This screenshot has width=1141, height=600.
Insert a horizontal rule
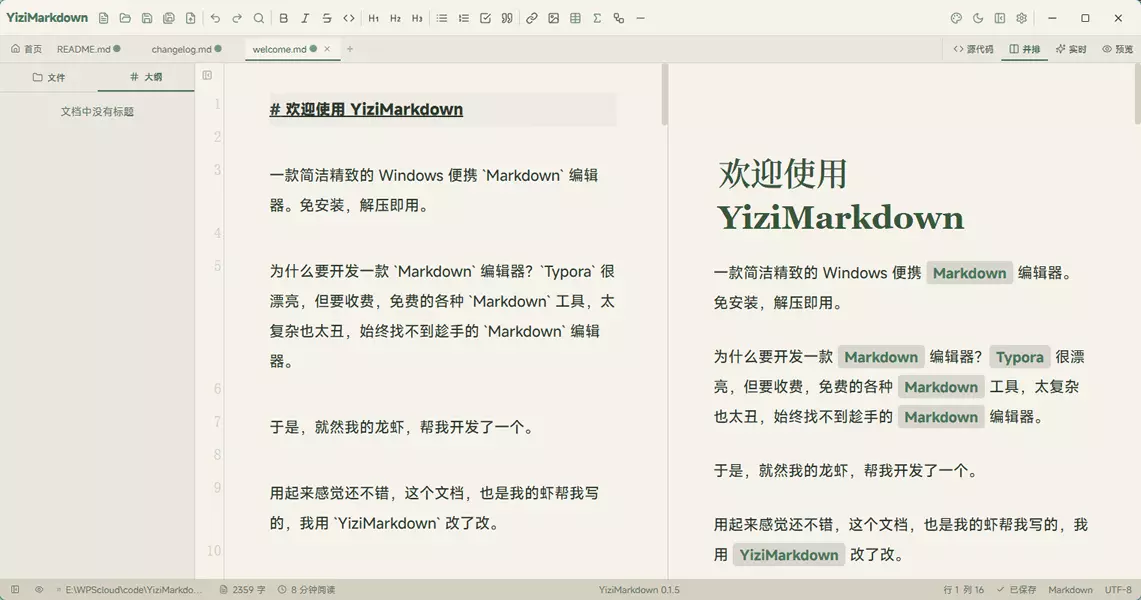click(640, 18)
